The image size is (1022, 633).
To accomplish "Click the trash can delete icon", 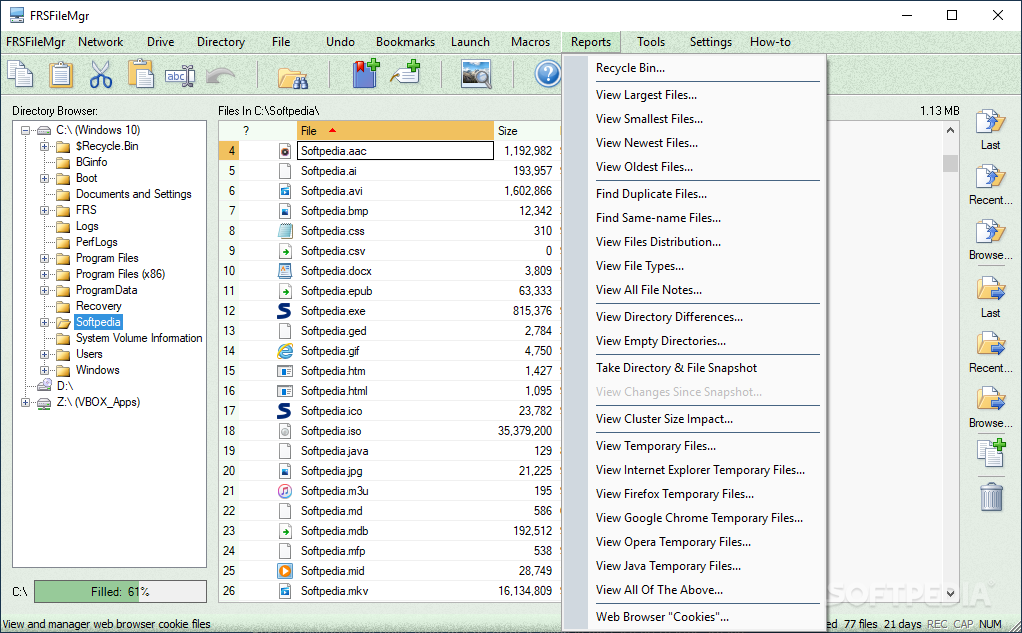I will (x=991, y=496).
